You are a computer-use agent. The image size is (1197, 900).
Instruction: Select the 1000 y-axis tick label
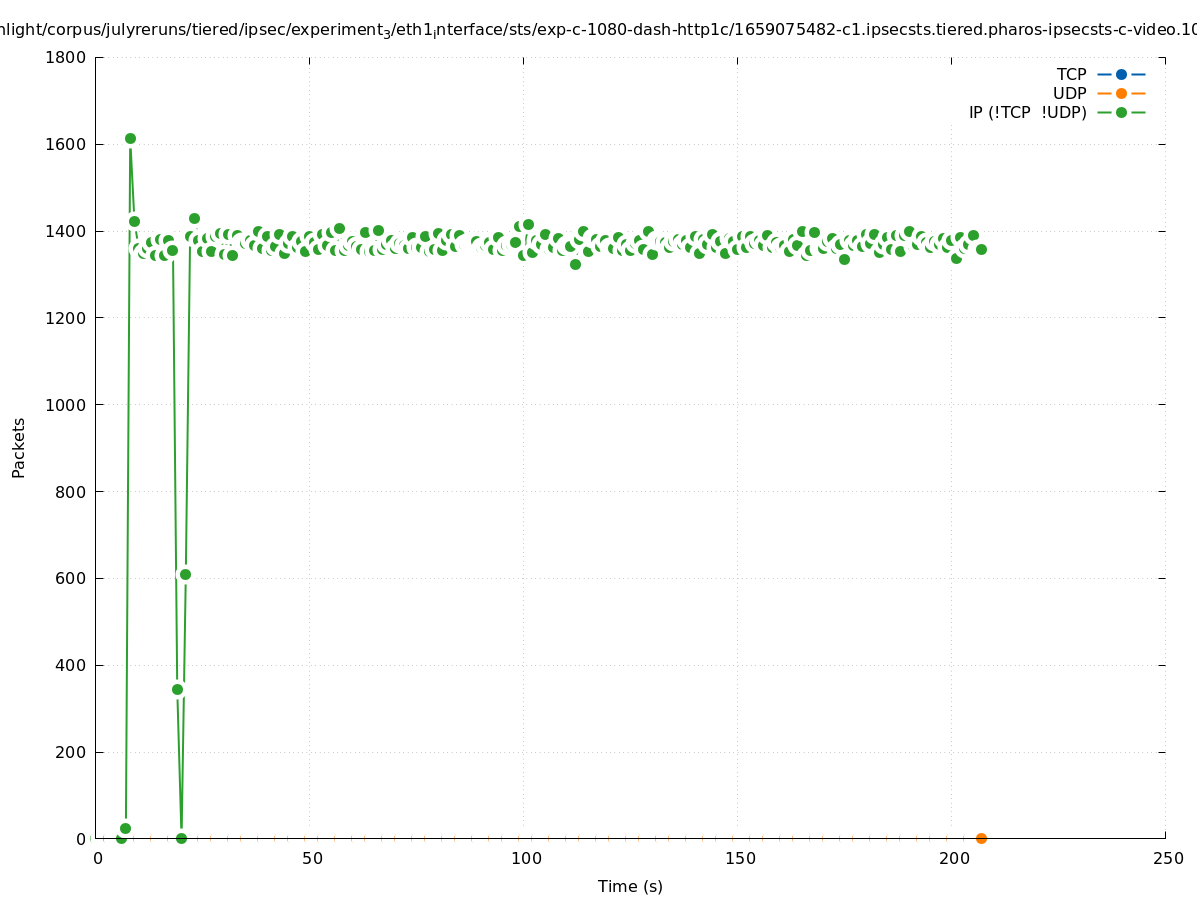(x=66, y=405)
